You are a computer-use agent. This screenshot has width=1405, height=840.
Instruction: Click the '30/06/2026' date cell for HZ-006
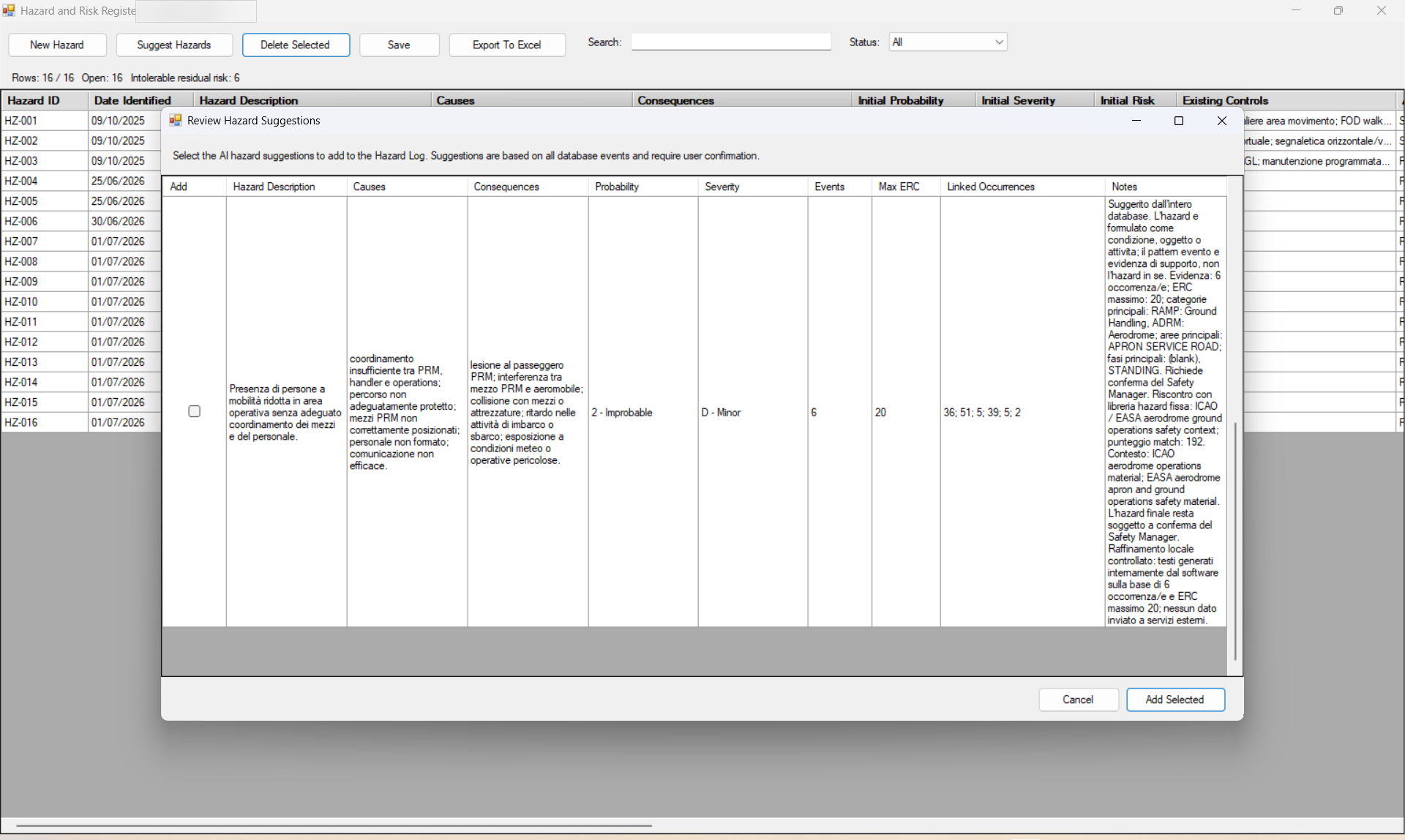click(x=125, y=221)
